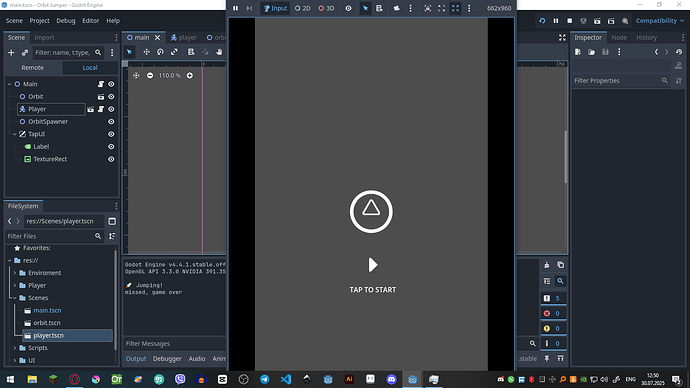Image resolution: width=690 pixels, height=388 pixels.
Task: Zoom in on the viewport with the plus icon
Action: pos(190,76)
